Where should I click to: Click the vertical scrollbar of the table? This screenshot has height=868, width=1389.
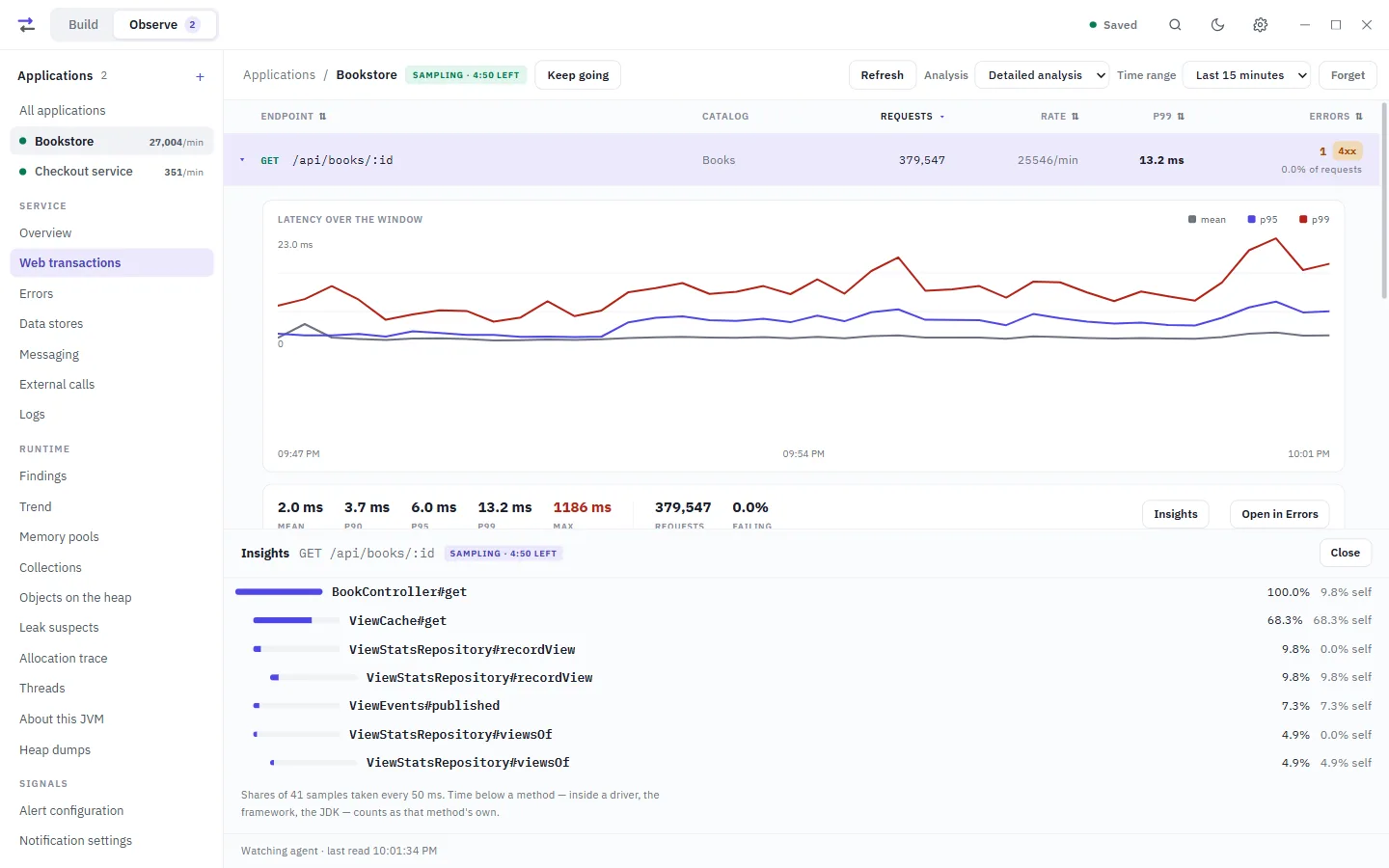pos(1384,201)
